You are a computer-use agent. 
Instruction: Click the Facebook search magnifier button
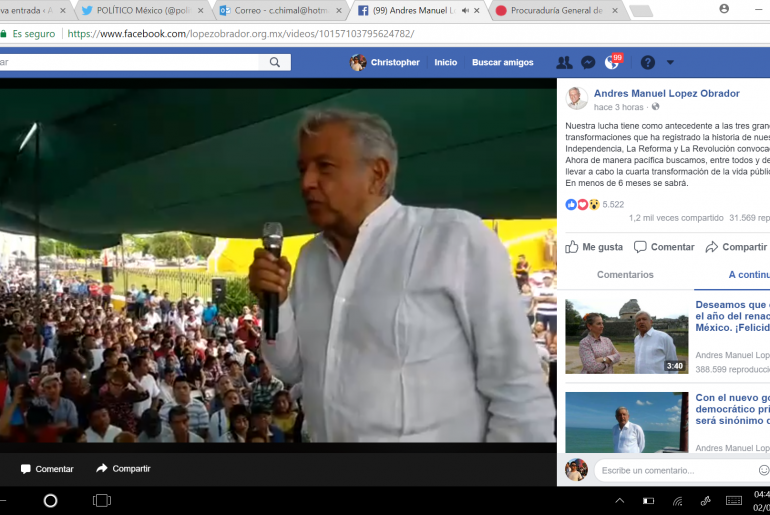click(x=274, y=62)
